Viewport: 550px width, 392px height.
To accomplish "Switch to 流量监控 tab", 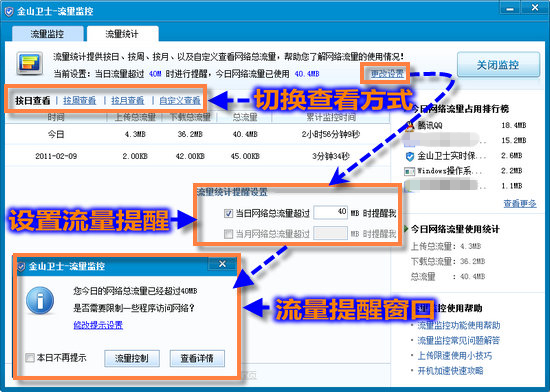I will [47, 34].
